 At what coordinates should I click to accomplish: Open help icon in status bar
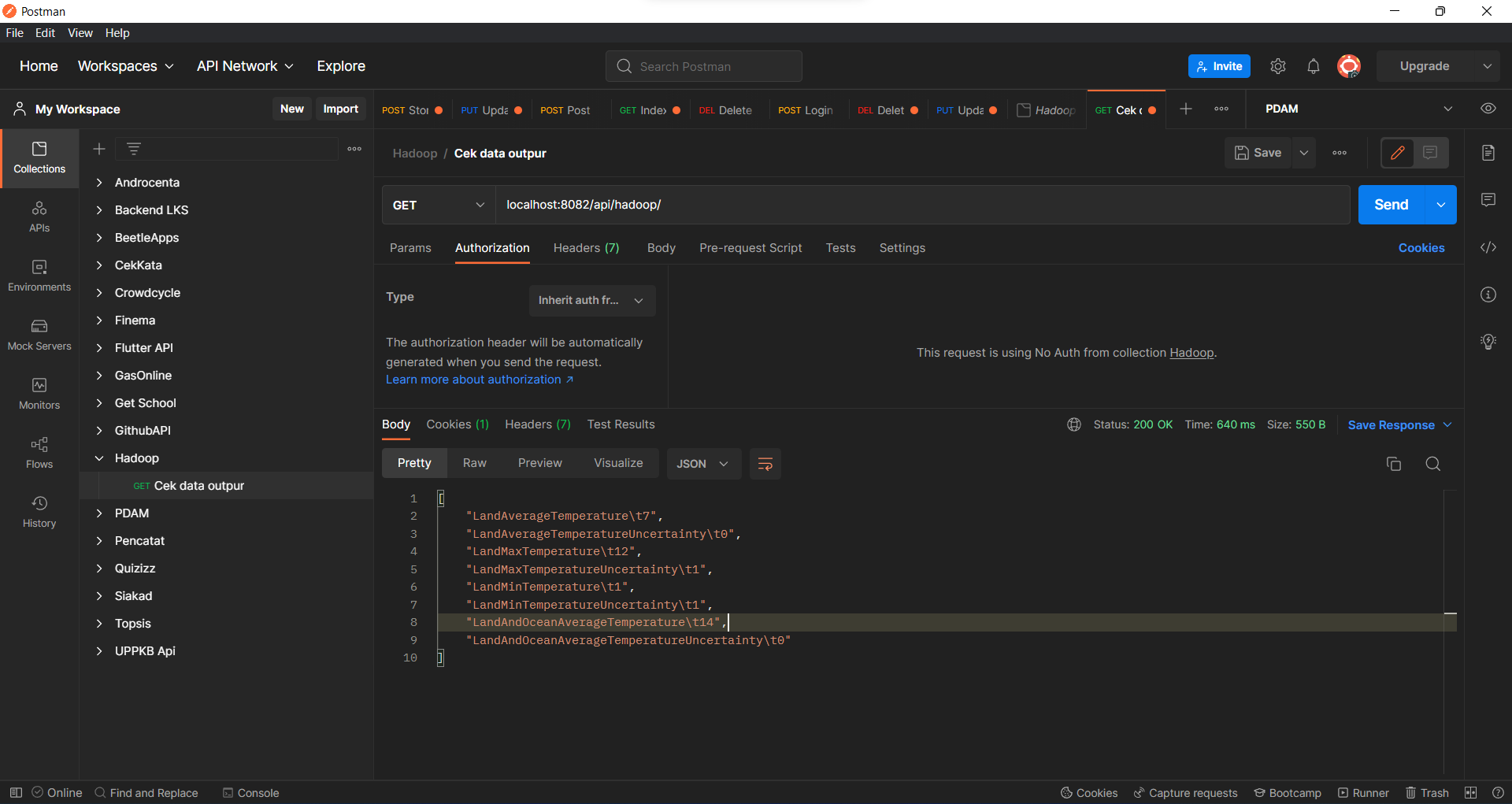pos(1498,793)
